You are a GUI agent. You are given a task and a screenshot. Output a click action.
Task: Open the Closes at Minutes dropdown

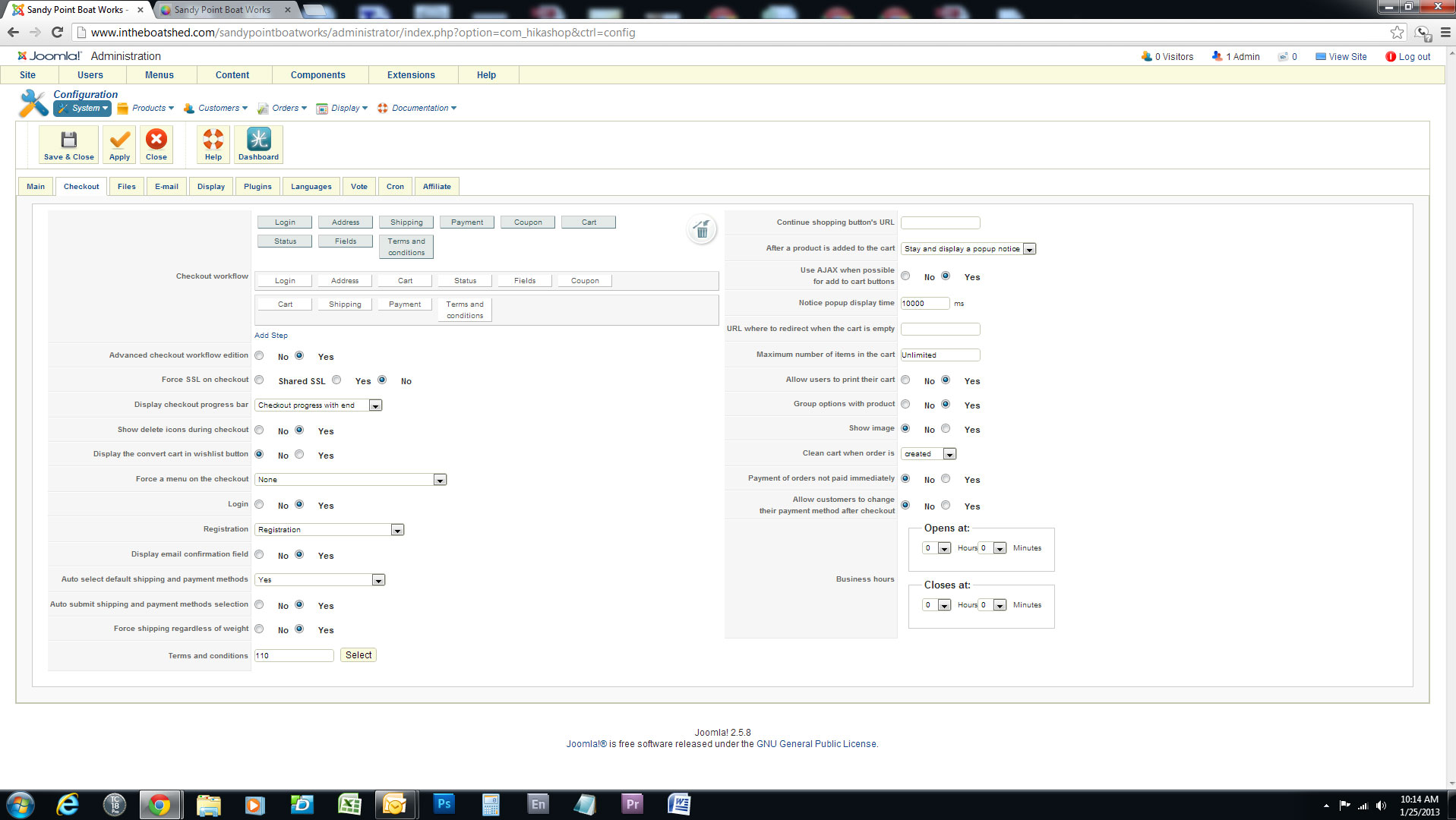[x=992, y=605]
